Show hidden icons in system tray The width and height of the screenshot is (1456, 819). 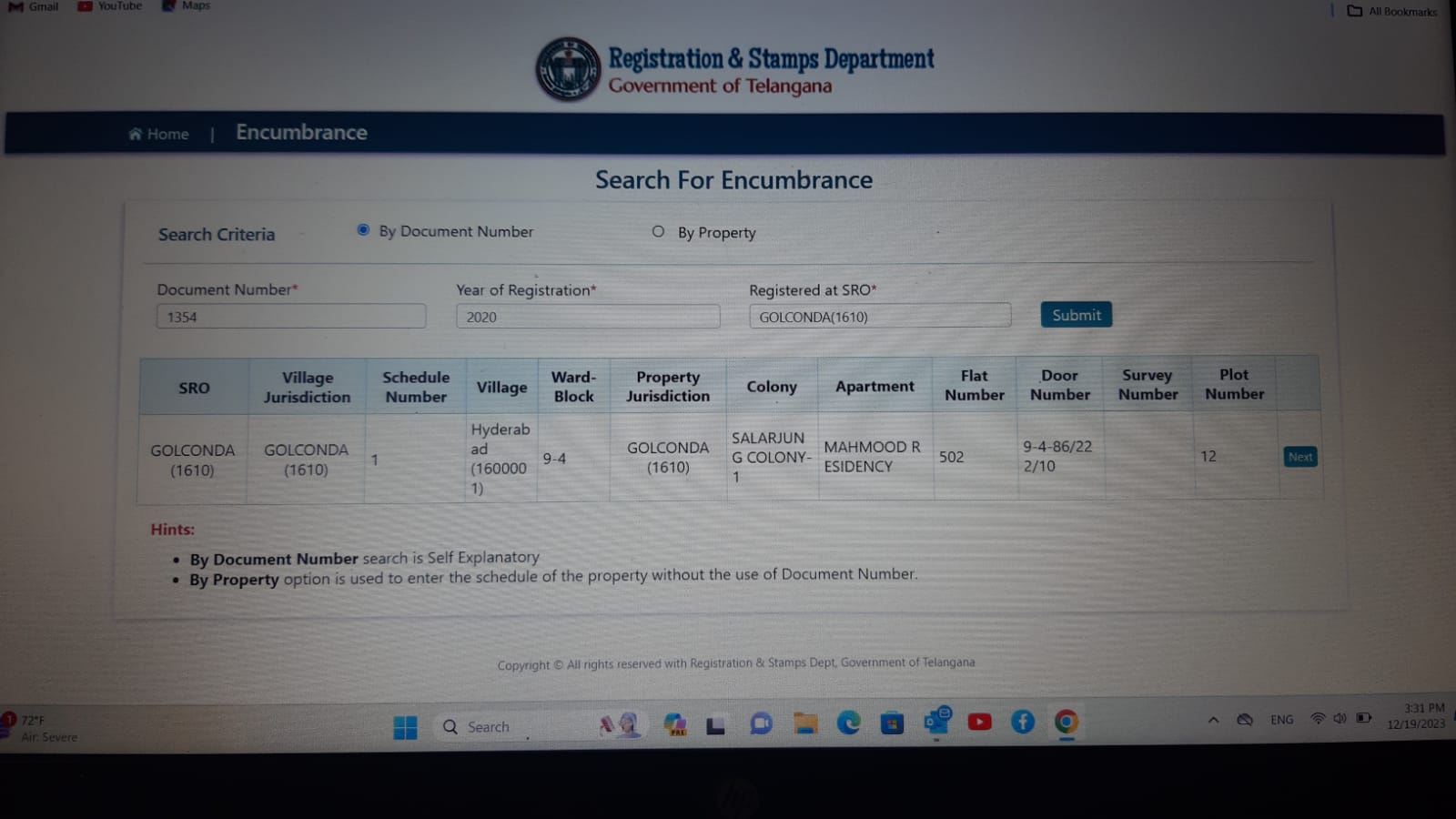tap(1213, 720)
